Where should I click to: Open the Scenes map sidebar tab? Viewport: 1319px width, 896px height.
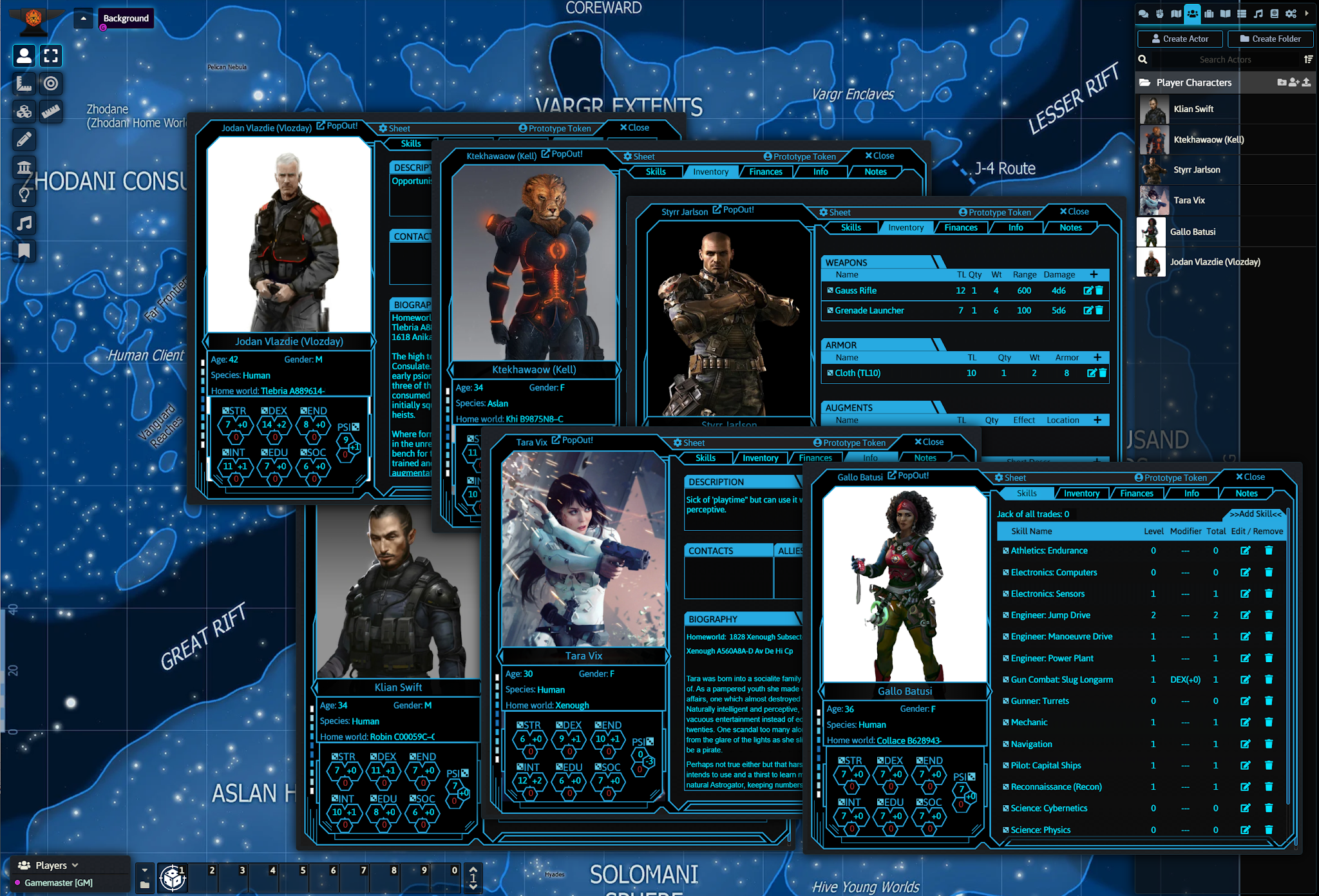[x=1176, y=13]
